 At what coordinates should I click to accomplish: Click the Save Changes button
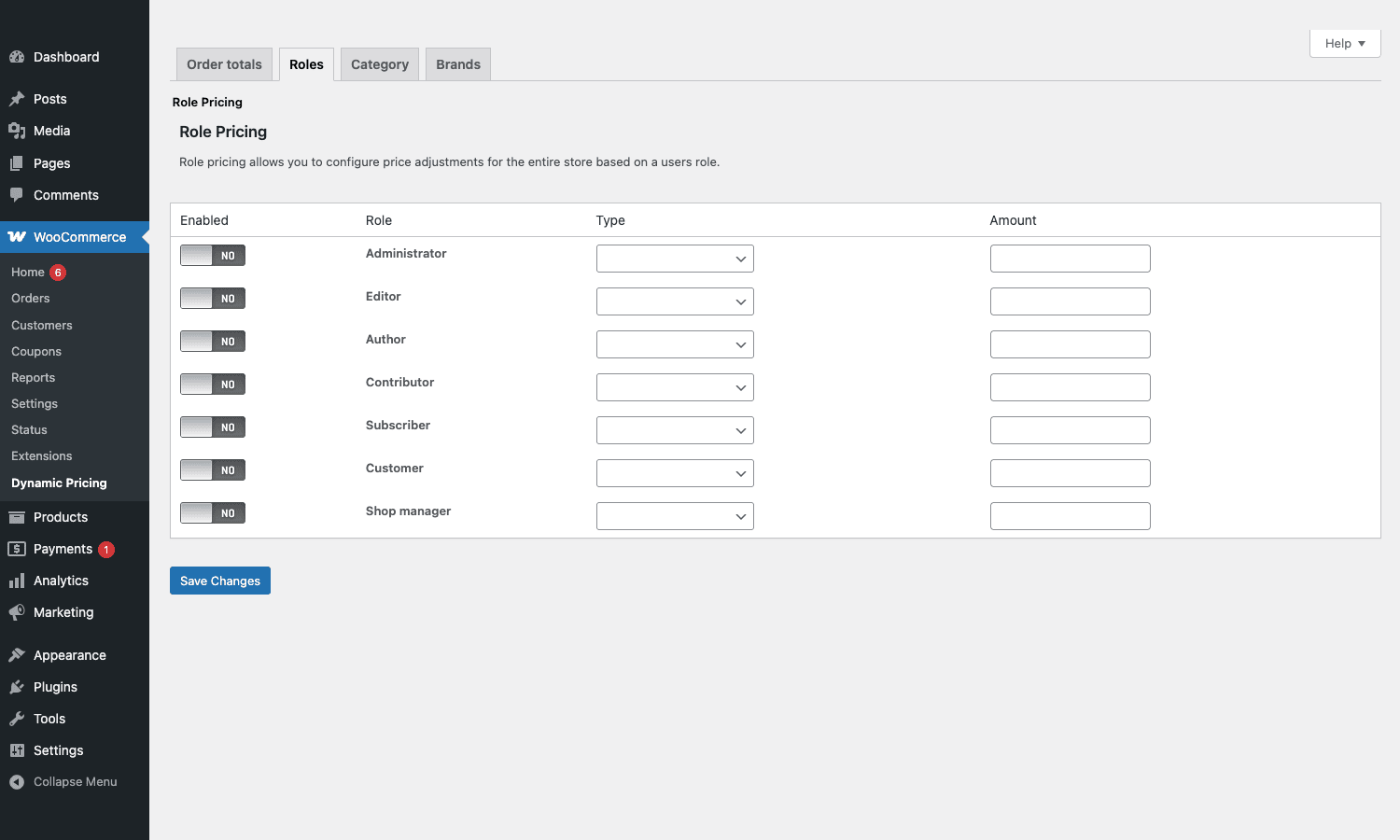pyautogui.click(x=220, y=581)
